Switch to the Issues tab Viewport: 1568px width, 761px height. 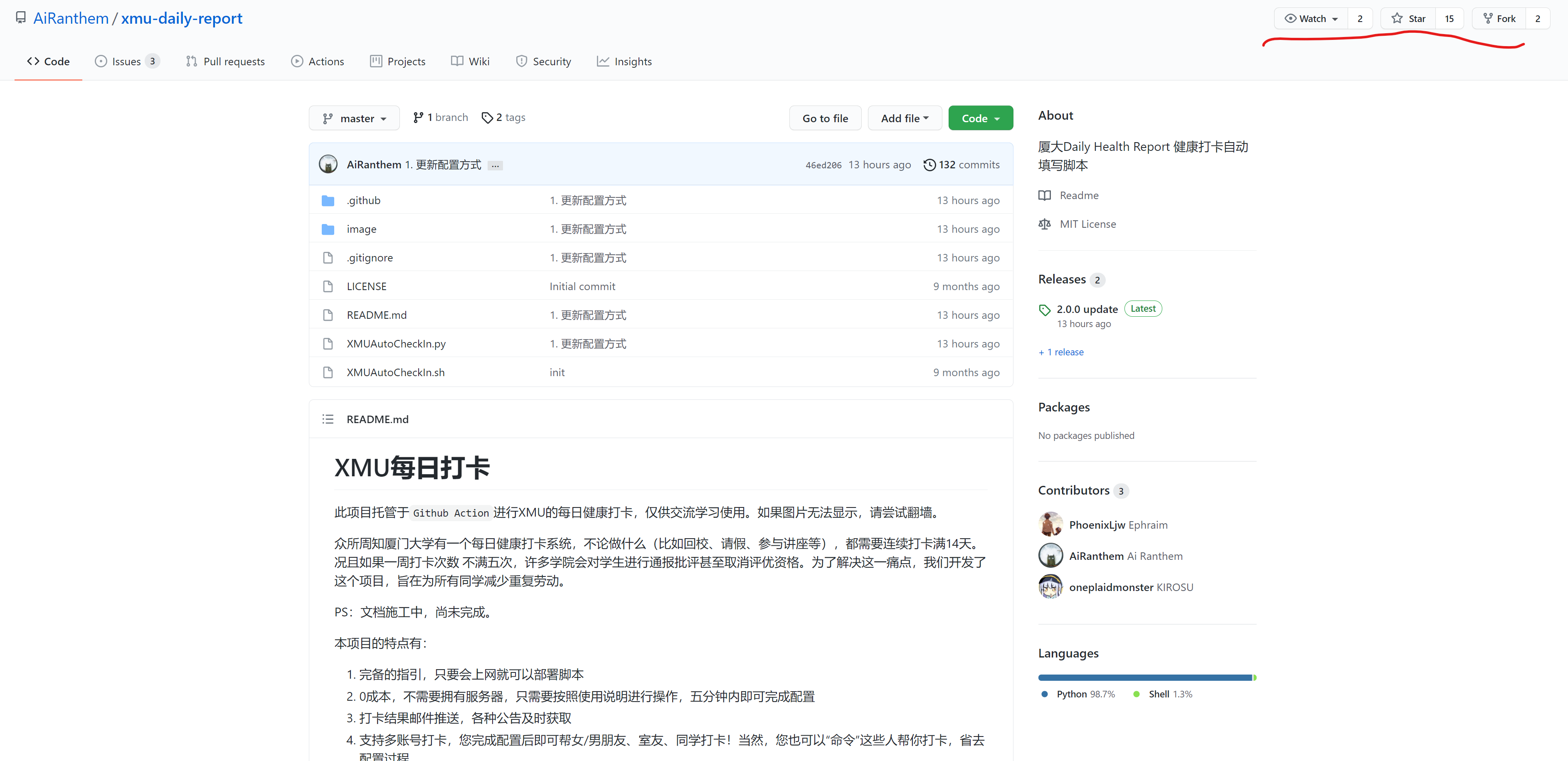coord(126,62)
